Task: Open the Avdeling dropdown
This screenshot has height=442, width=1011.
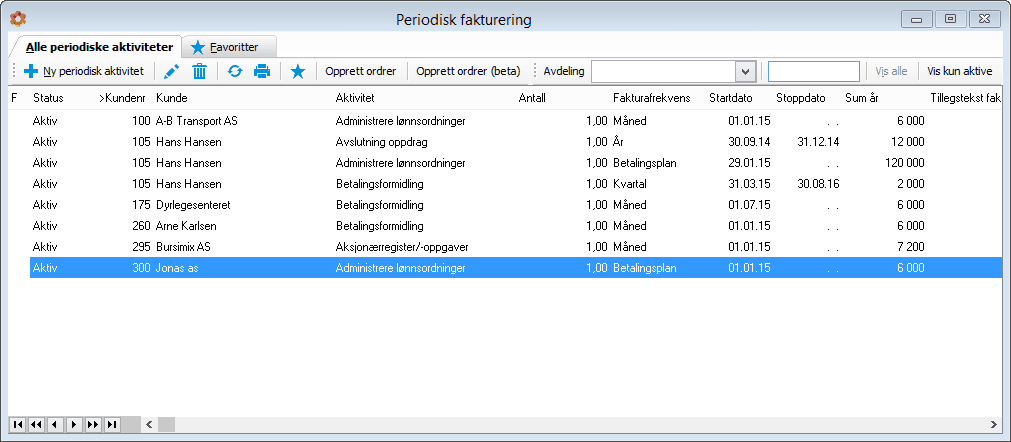Action: [746, 72]
